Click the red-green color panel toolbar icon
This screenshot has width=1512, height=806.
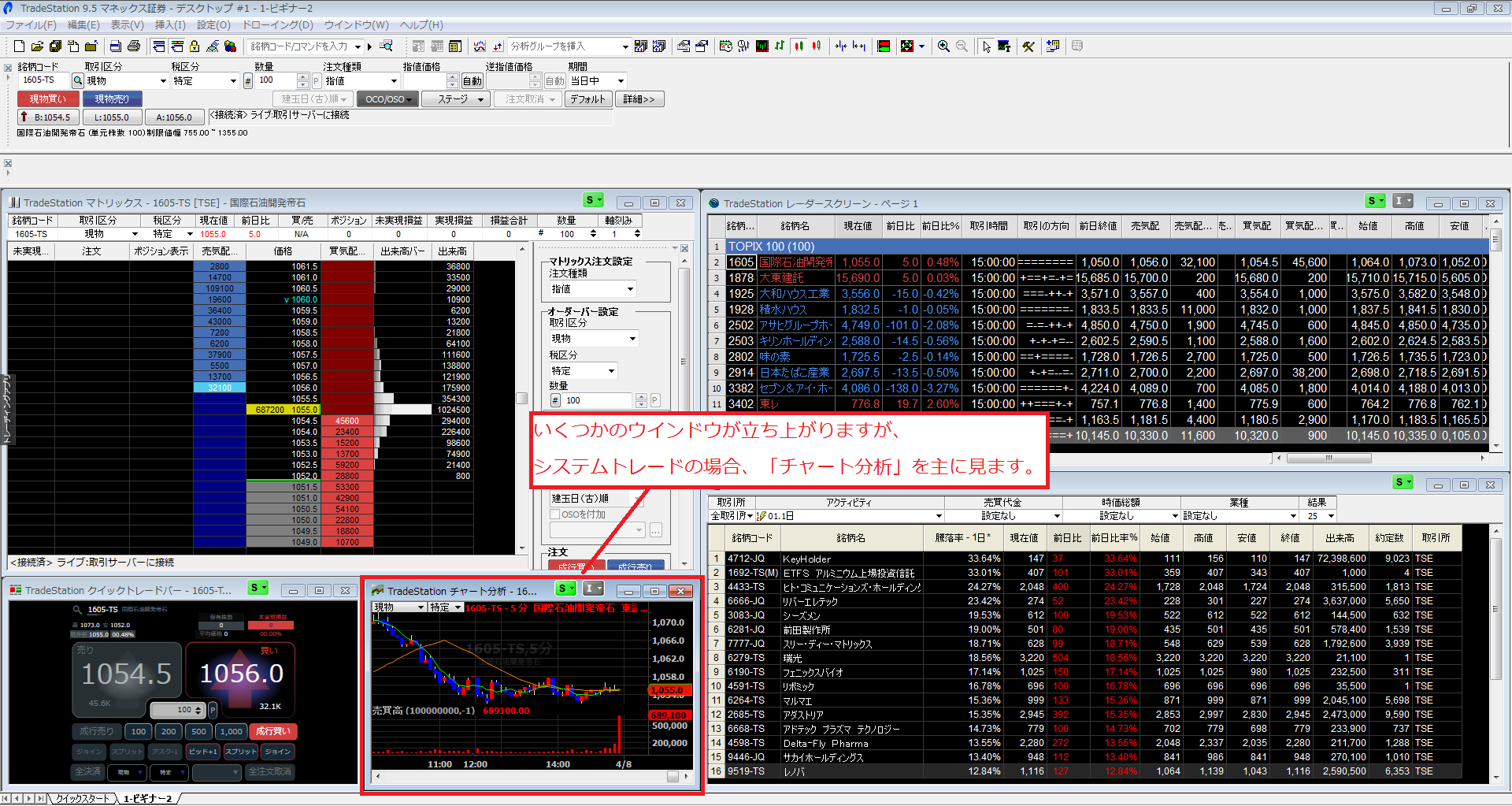coord(884,46)
